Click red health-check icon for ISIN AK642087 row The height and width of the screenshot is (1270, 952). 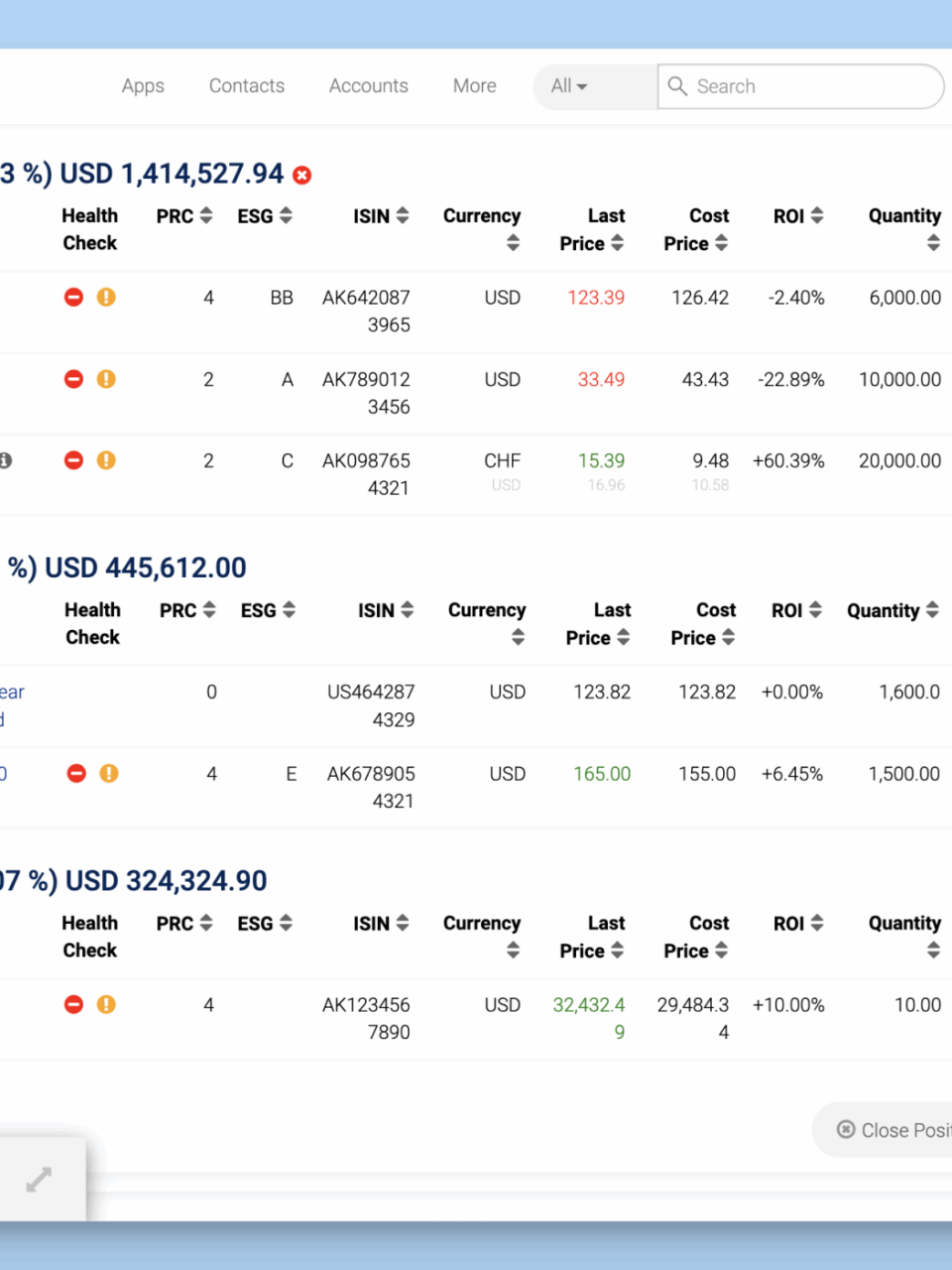[73, 297]
